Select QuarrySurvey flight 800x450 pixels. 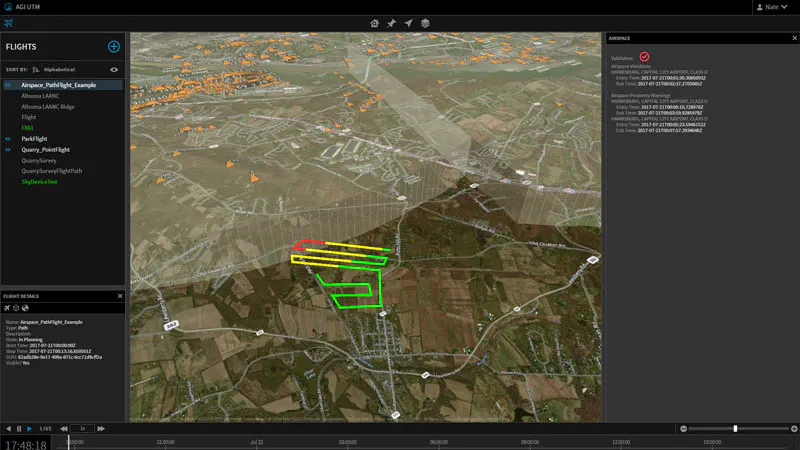click(39, 160)
